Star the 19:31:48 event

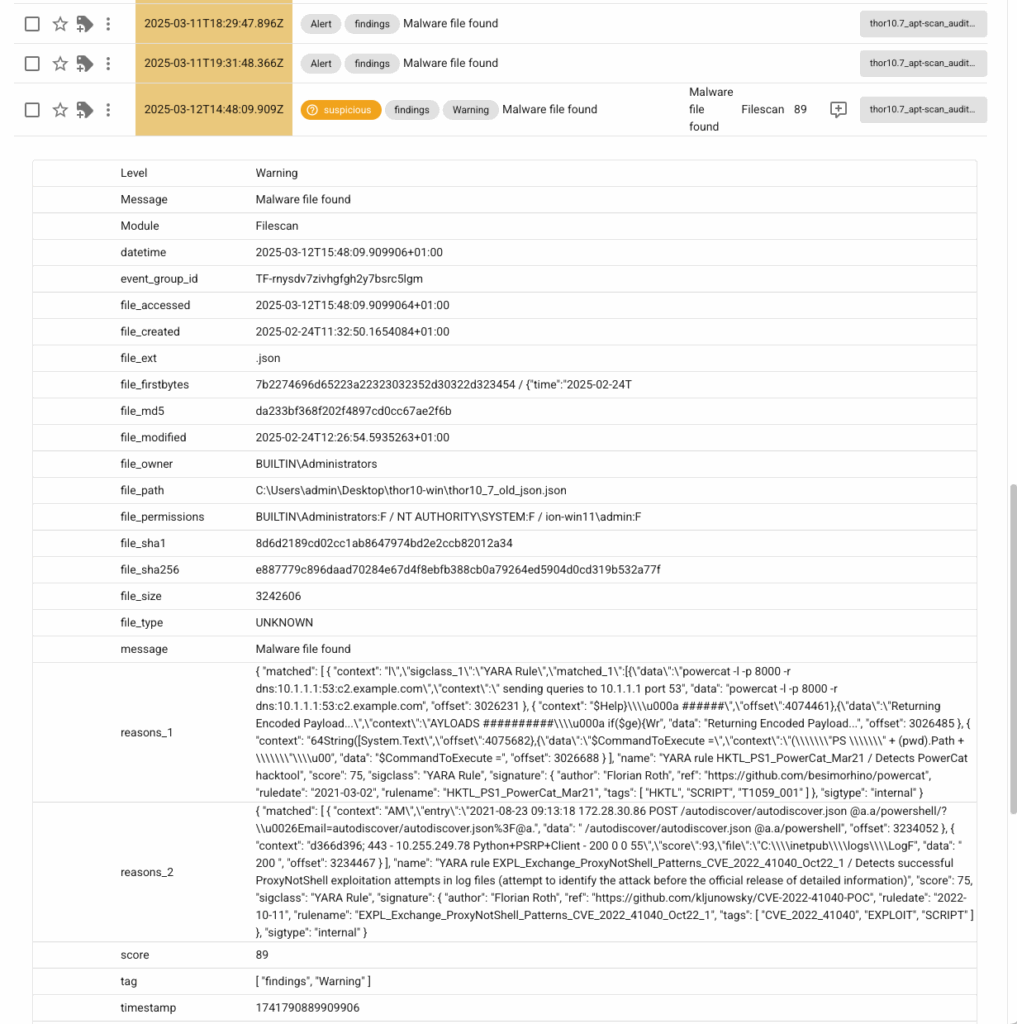(x=60, y=63)
